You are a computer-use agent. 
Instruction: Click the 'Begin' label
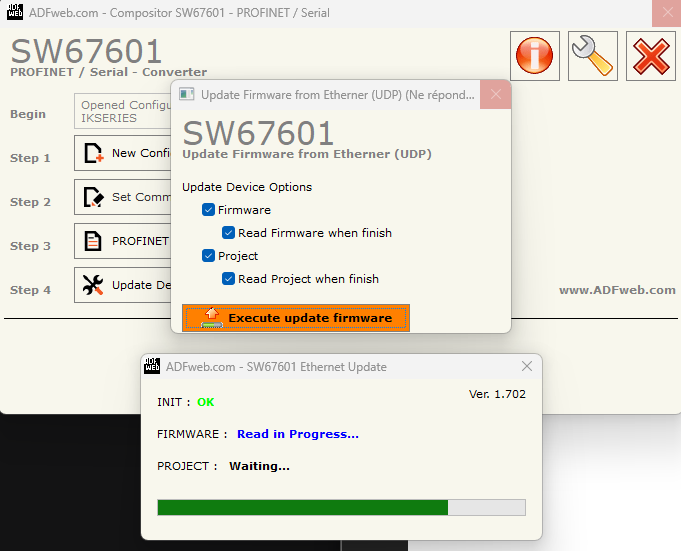click(28, 114)
